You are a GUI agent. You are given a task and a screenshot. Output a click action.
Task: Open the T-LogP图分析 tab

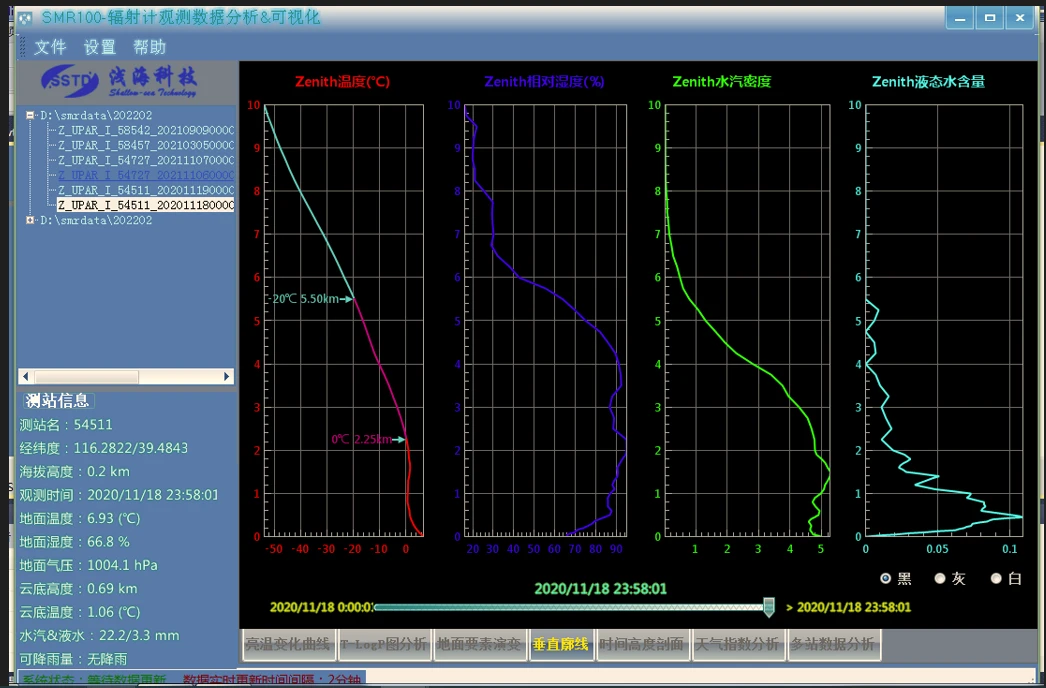(383, 645)
